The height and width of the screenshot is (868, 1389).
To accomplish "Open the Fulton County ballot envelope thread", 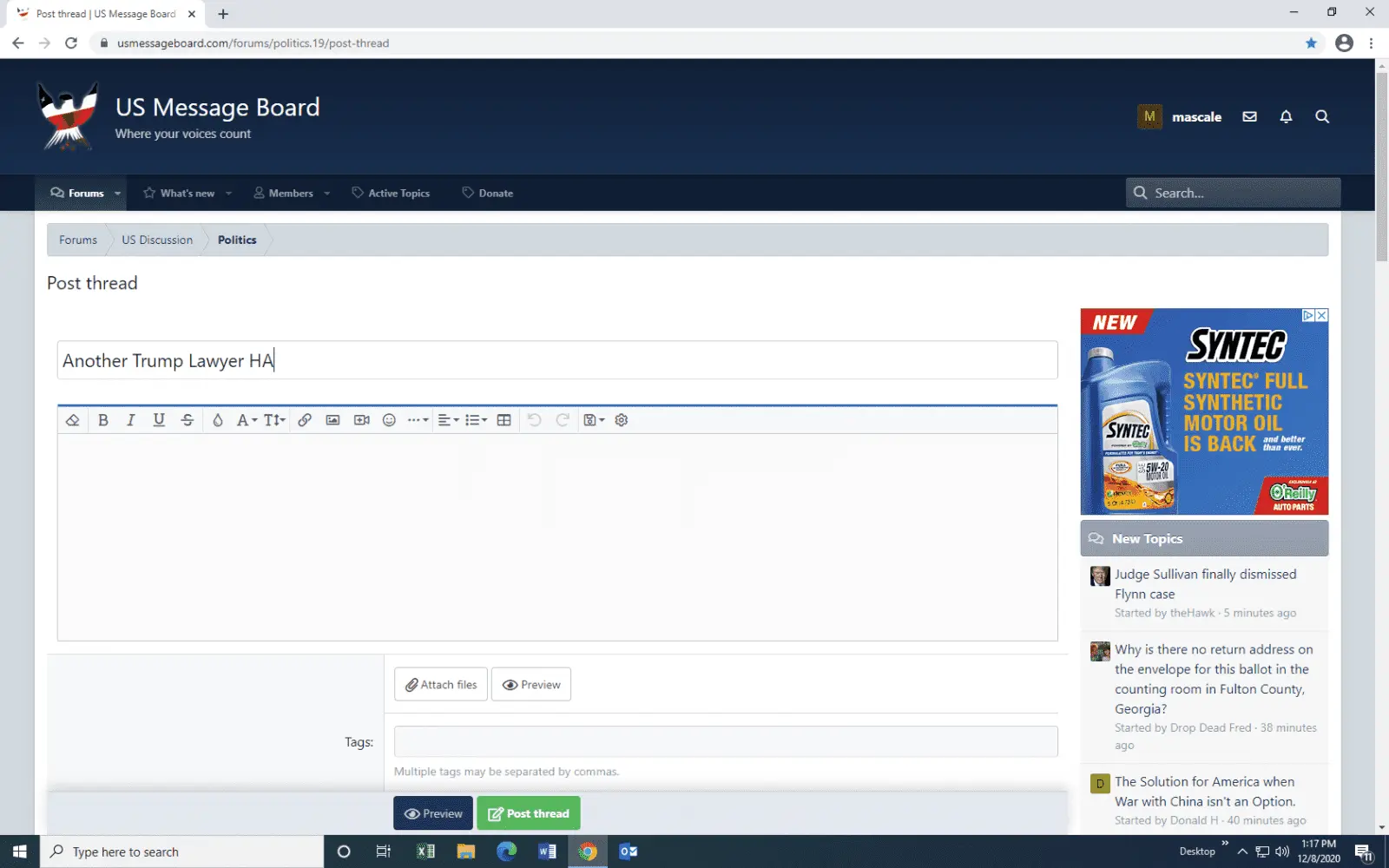I will [1214, 679].
